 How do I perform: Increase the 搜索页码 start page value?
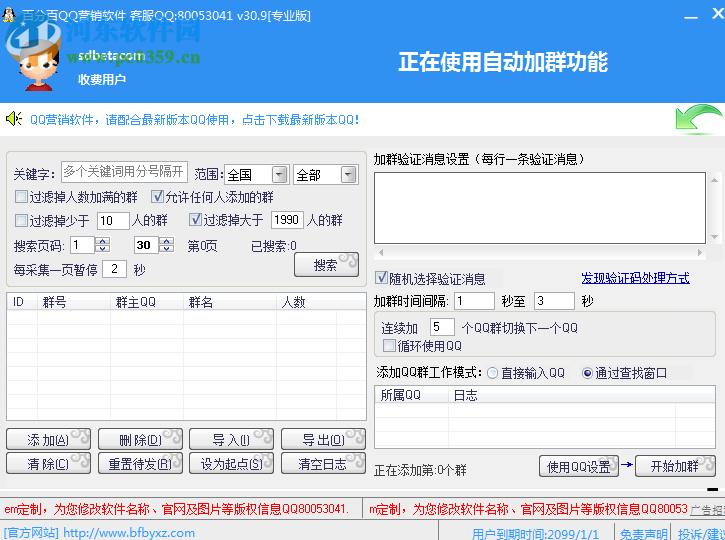103,241
